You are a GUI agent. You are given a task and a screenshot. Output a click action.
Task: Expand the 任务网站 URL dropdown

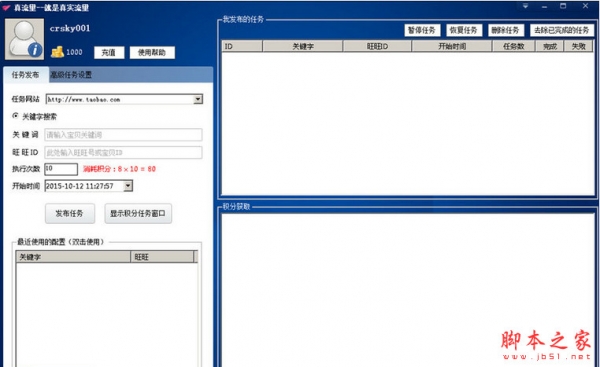point(197,99)
